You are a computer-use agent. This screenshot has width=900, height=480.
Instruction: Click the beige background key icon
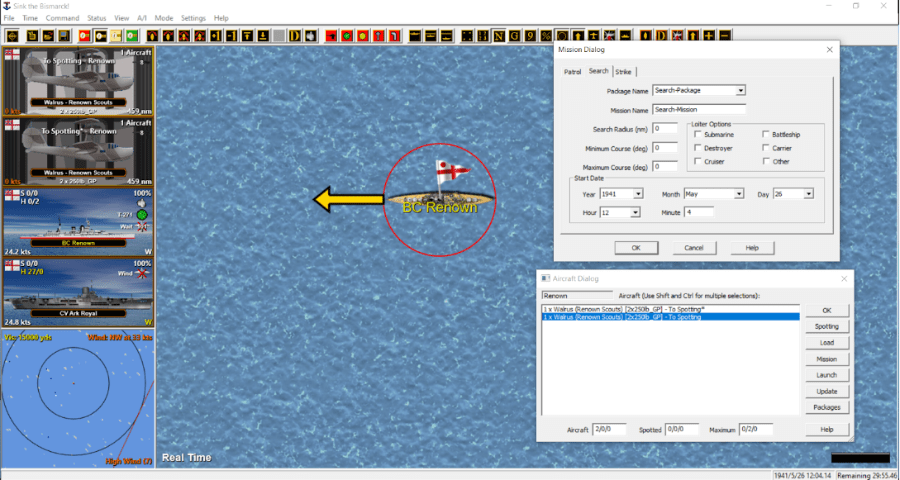tap(116, 36)
